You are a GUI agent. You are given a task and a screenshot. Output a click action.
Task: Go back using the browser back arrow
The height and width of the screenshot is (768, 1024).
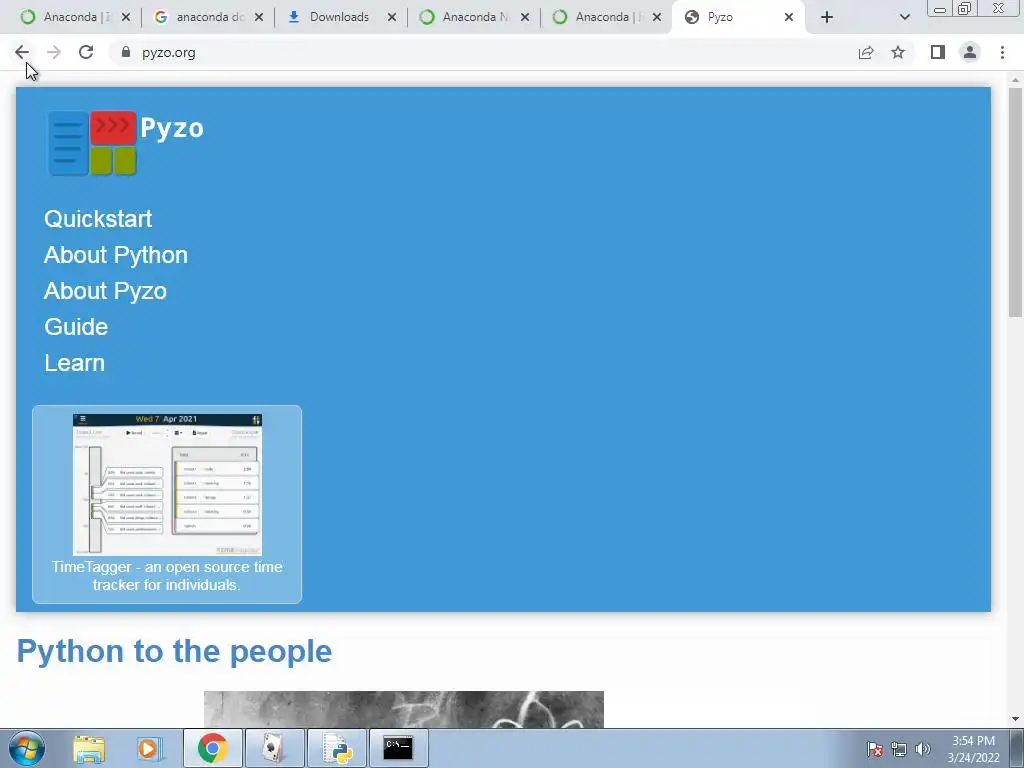click(x=22, y=52)
